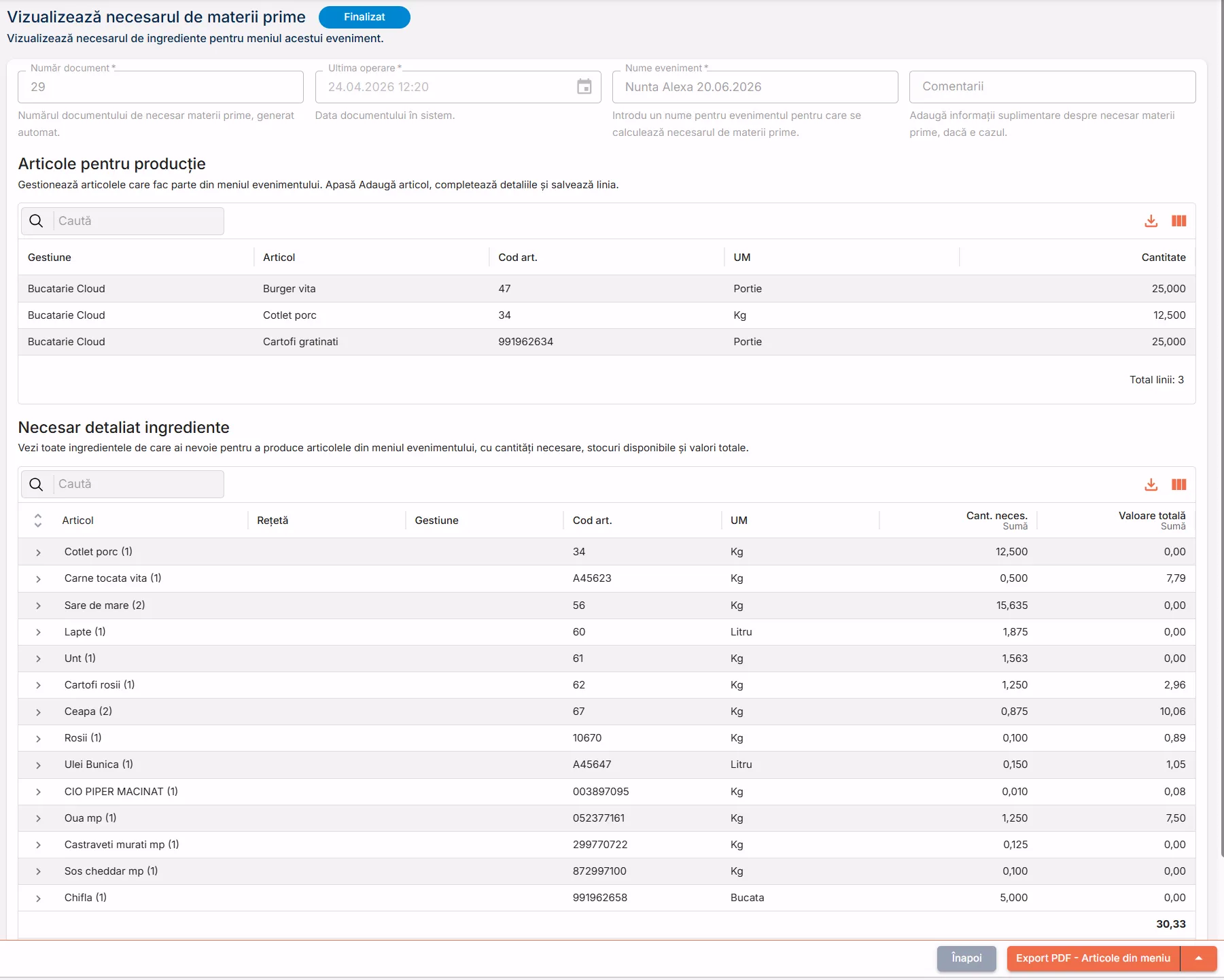
Task: Click the Cotlet porc article cell in production table
Action: 290,315
